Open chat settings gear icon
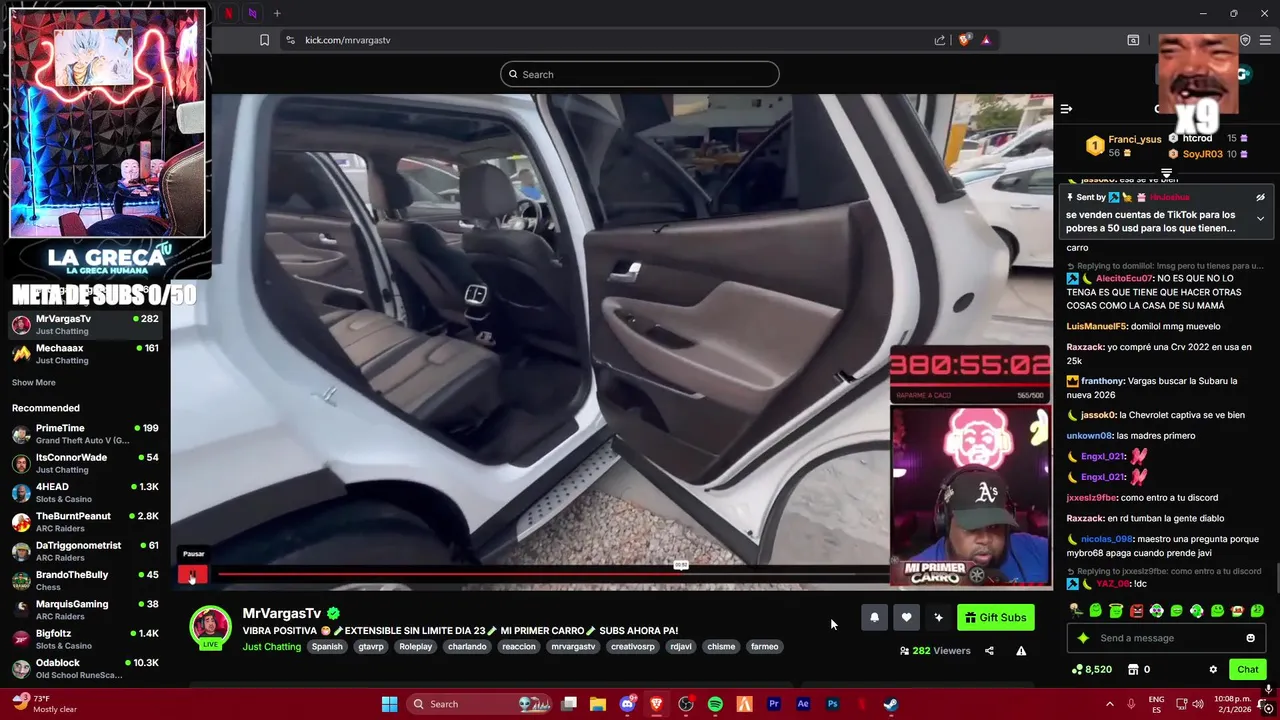 coord(1213,669)
